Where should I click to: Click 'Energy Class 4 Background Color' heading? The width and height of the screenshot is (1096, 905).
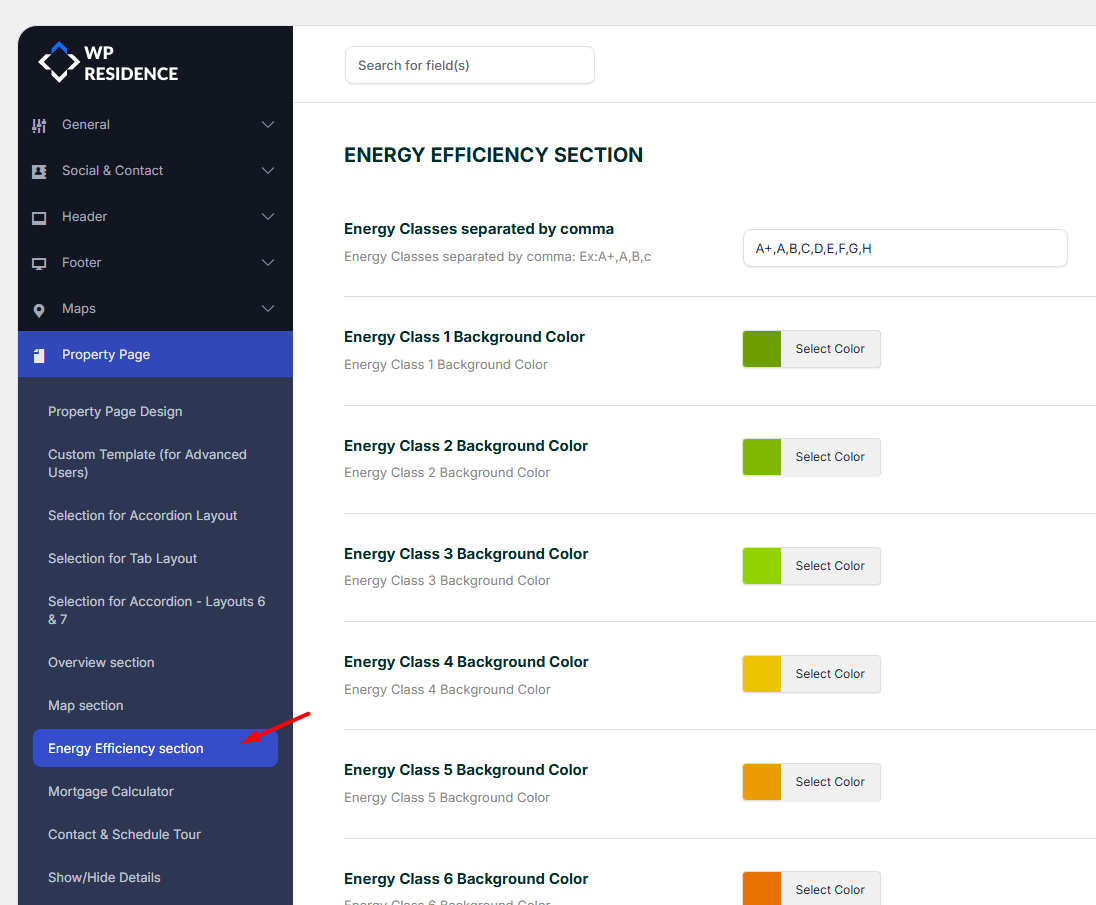coord(466,662)
